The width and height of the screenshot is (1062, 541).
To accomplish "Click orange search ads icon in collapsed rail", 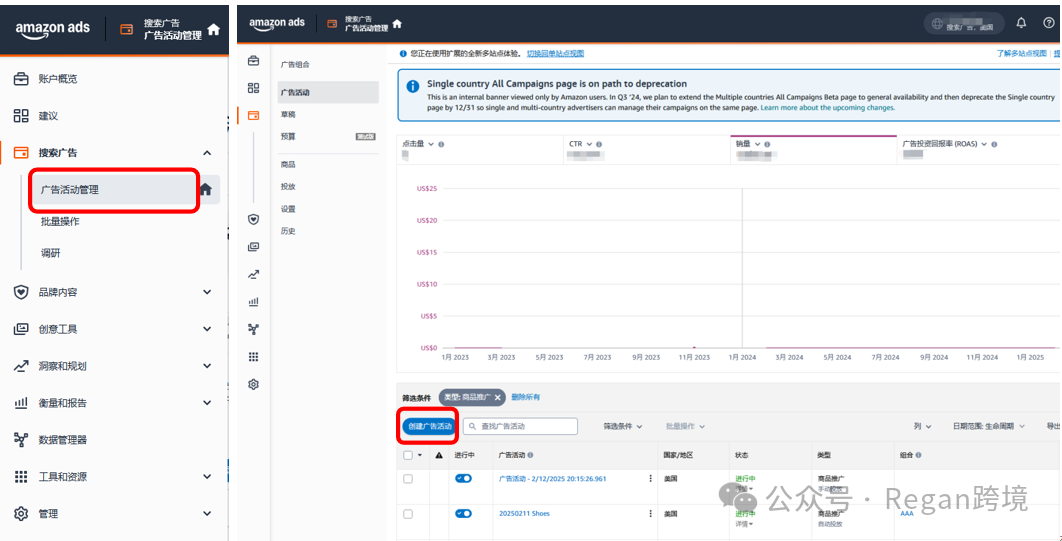I will click(253, 115).
